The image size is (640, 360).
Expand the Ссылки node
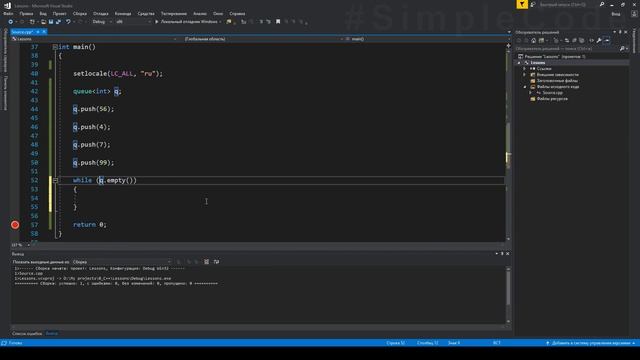[x=525, y=69]
